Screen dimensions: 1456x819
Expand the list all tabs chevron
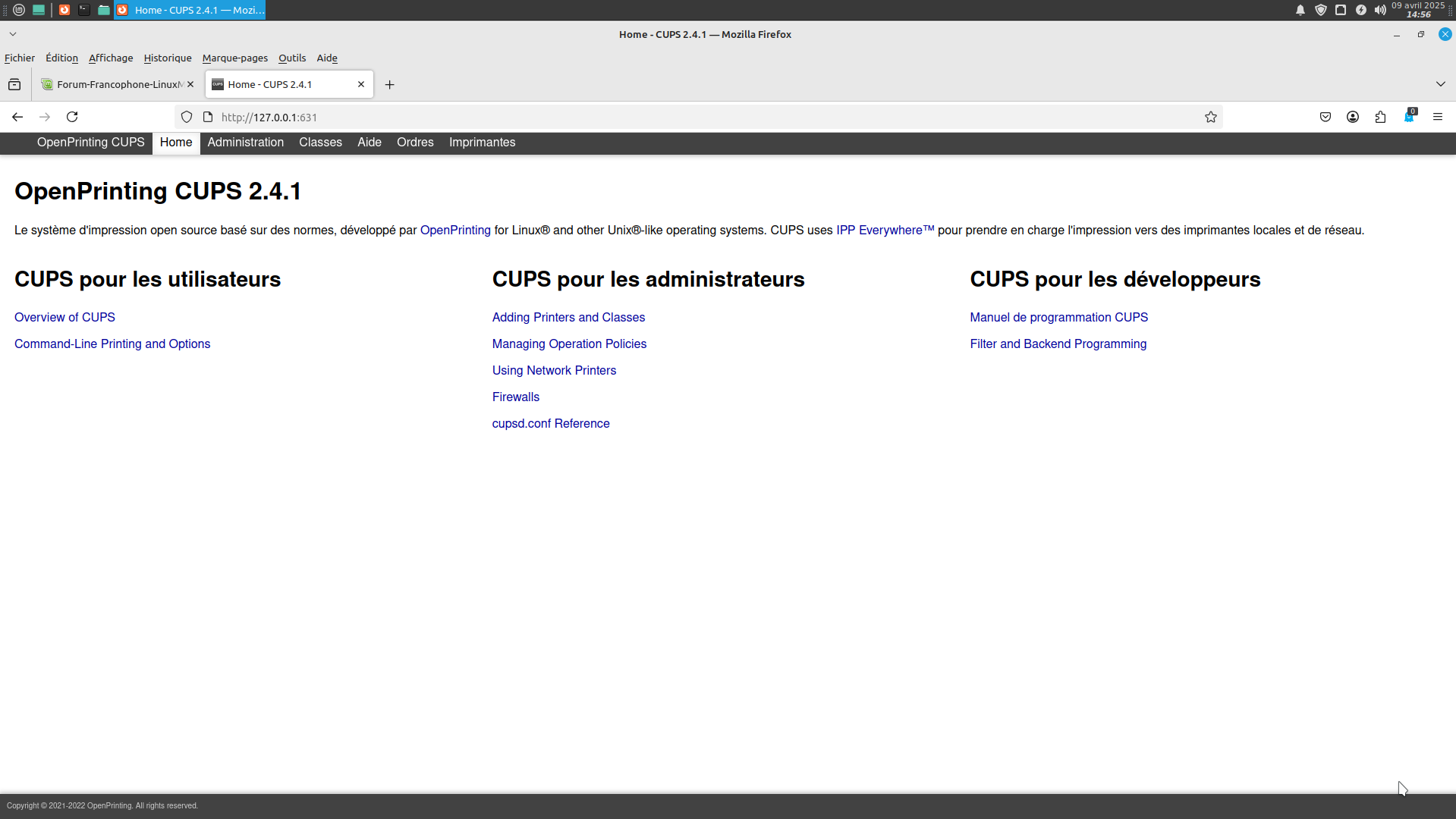1441,84
